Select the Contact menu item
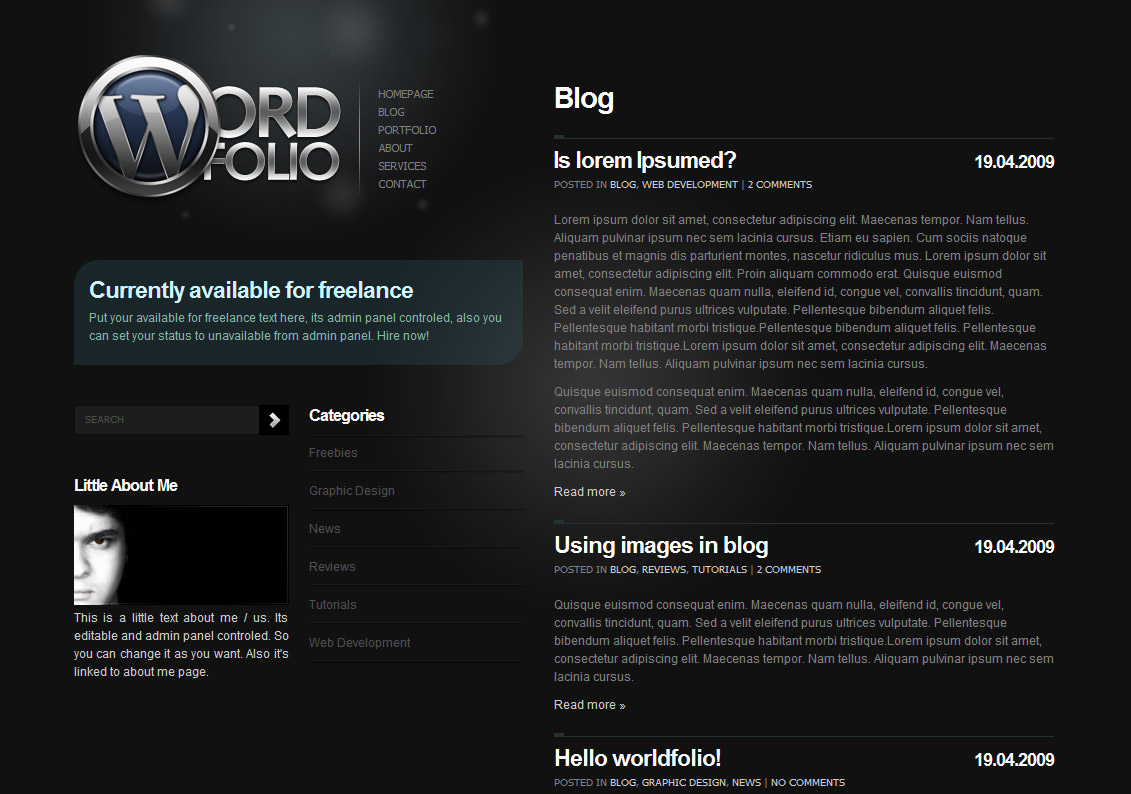Viewport: 1131px width, 794px height. click(x=402, y=184)
